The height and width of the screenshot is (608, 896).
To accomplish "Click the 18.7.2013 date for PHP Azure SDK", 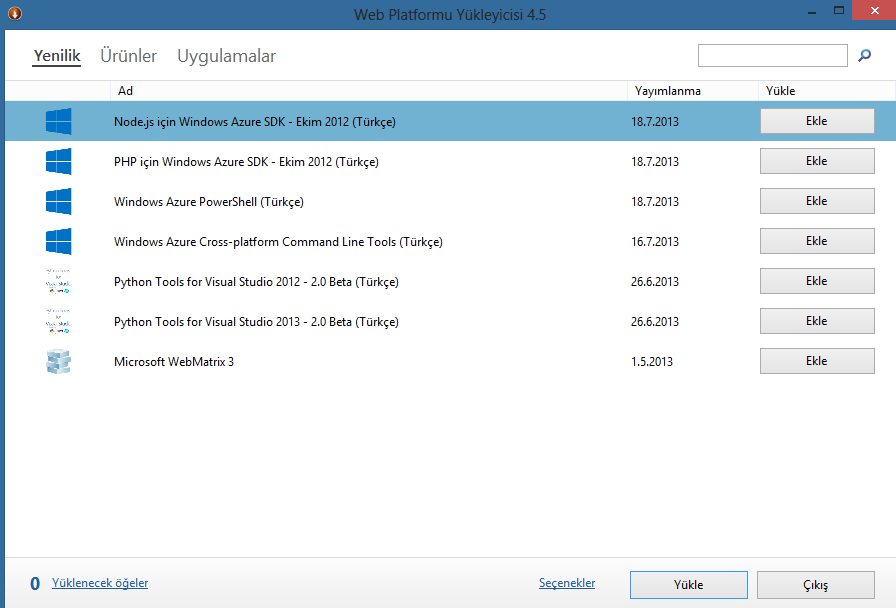I will click(655, 162).
